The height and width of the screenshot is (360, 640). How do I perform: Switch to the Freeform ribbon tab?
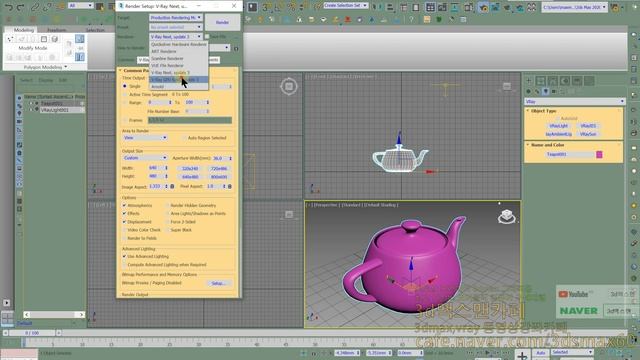[x=56, y=30]
